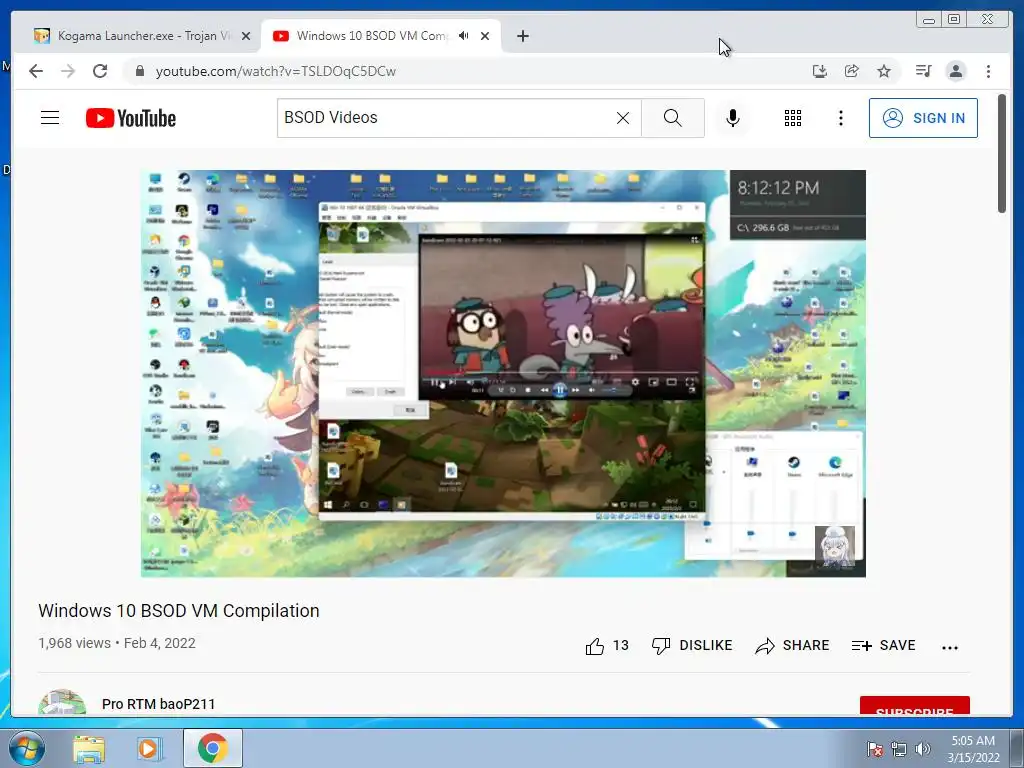Close the Windows 10 BSOD VM tab
1024x768 pixels.
[485, 36]
